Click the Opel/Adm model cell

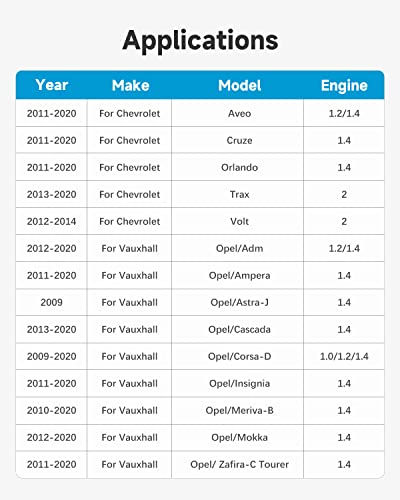[239, 248]
